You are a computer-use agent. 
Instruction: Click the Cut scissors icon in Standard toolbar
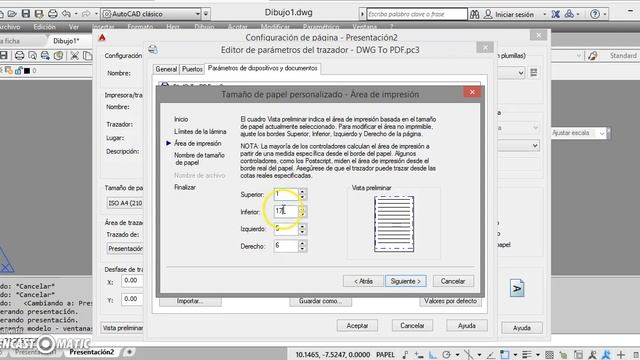pos(75,56)
